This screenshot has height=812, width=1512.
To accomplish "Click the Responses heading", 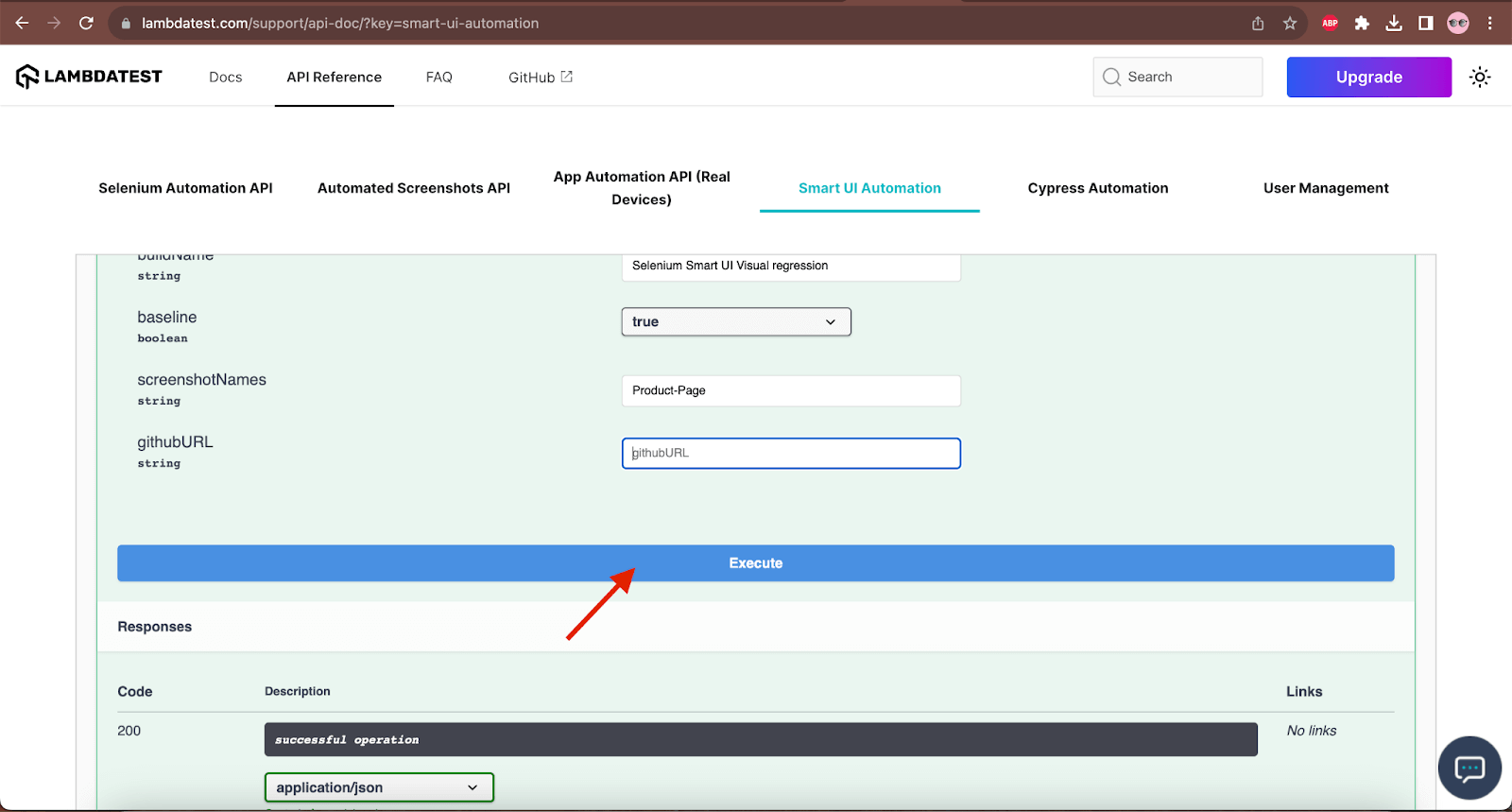I will [155, 627].
